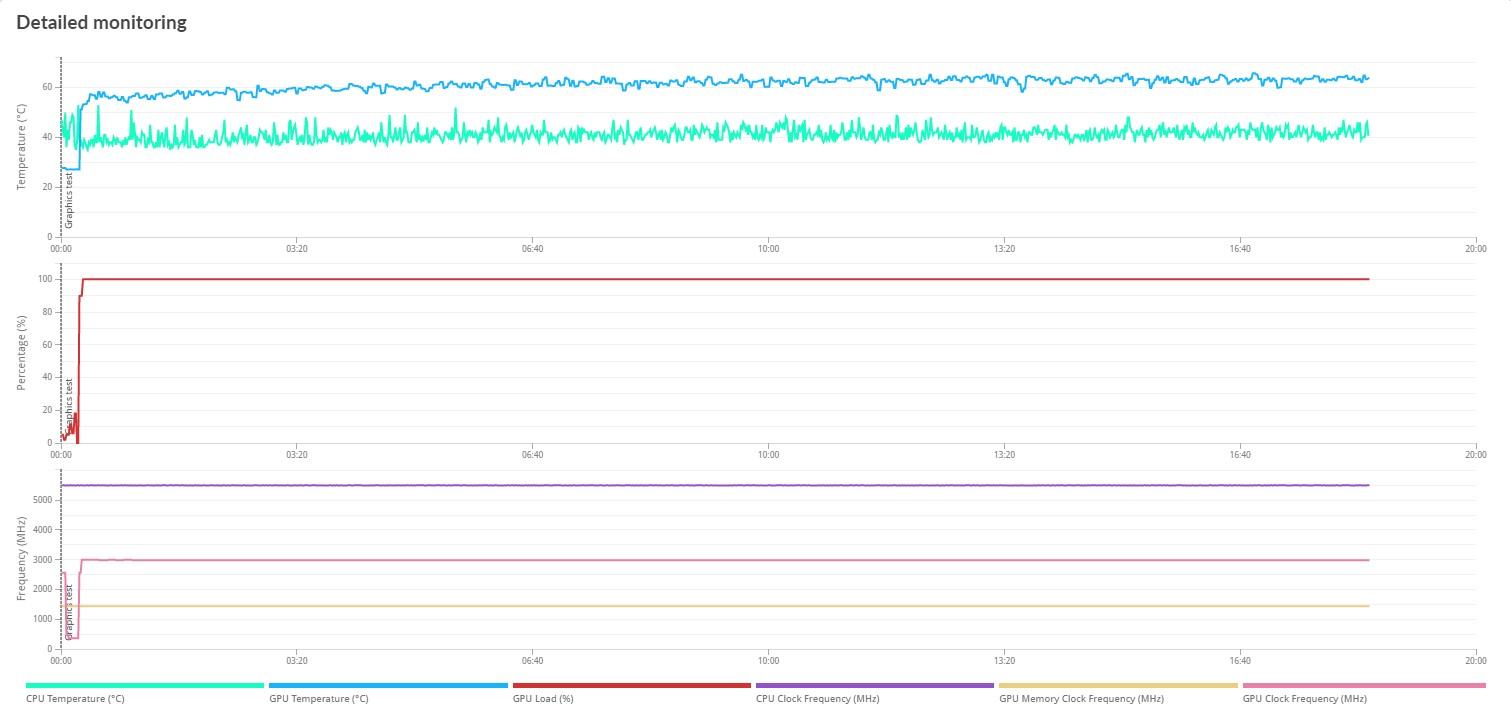Viewport: 1511px width, 721px height.
Task: Select the CPU Clock Frequency (MHz) legend label
Action: point(818,699)
